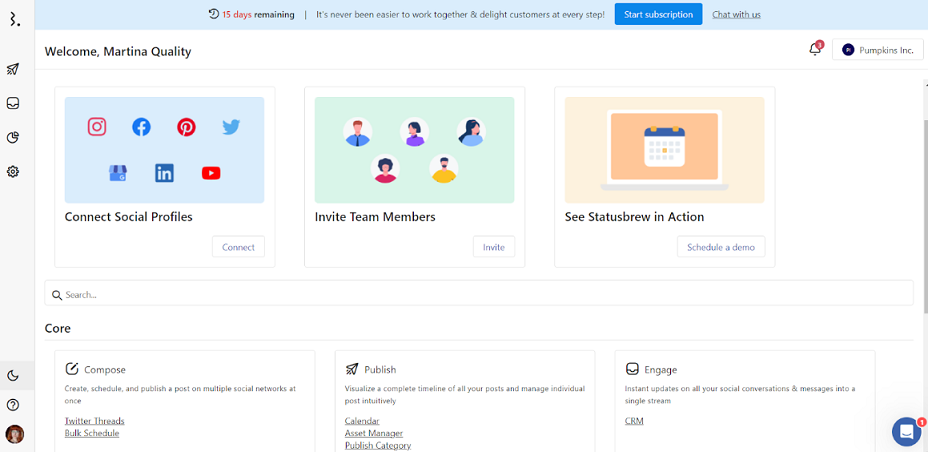Click the search magnifier icon
928x452 pixels.
[57, 295]
